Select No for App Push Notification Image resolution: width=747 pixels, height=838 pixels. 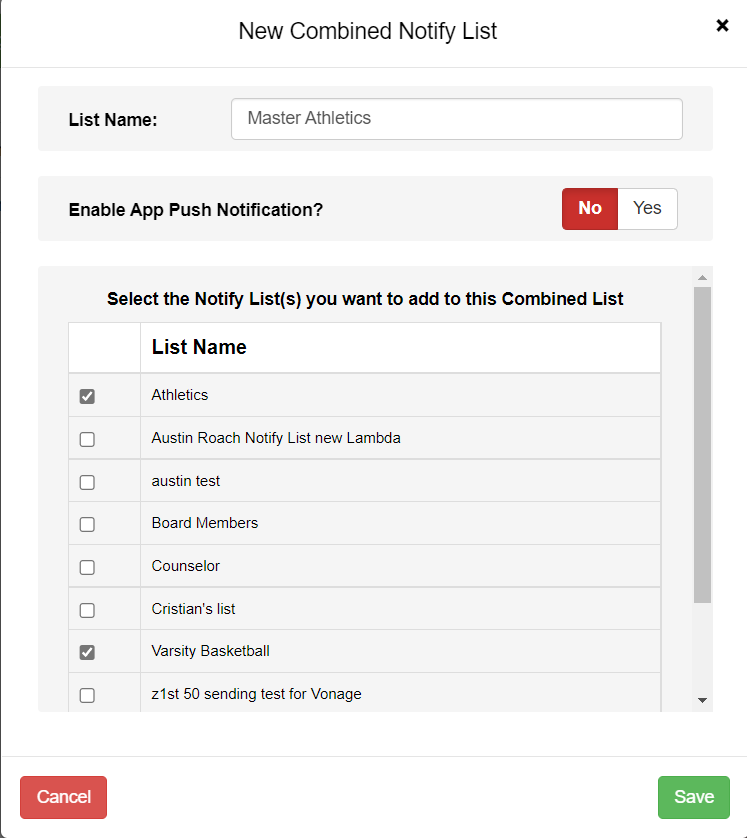click(x=590, y=208)
